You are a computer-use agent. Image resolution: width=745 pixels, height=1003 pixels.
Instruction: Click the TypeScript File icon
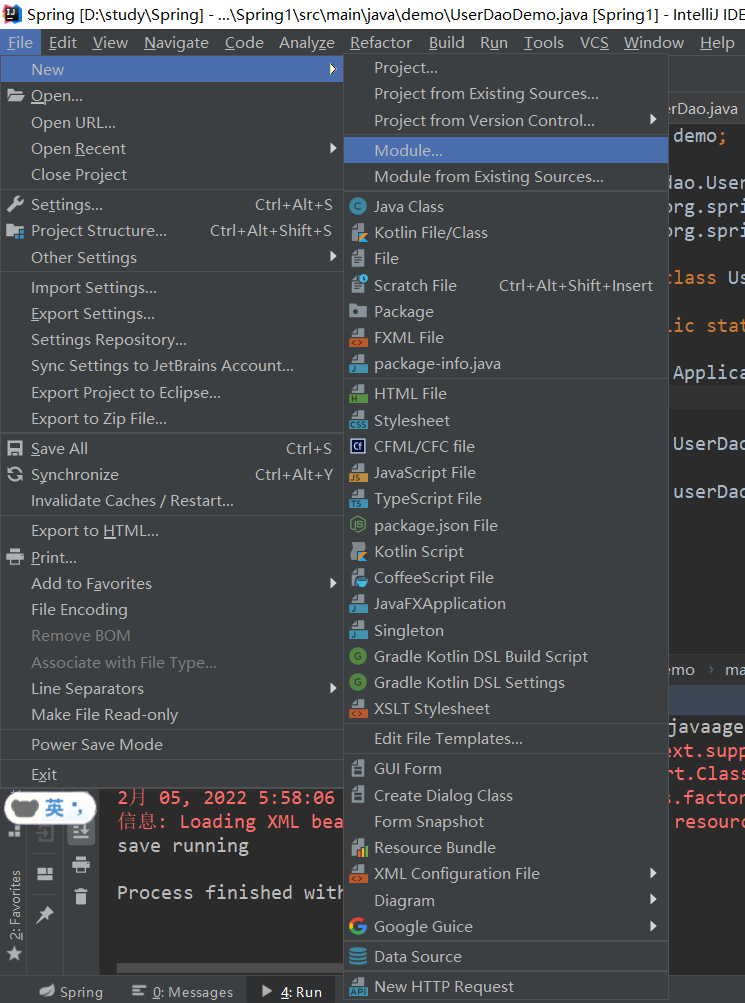(x=358, y=499)
